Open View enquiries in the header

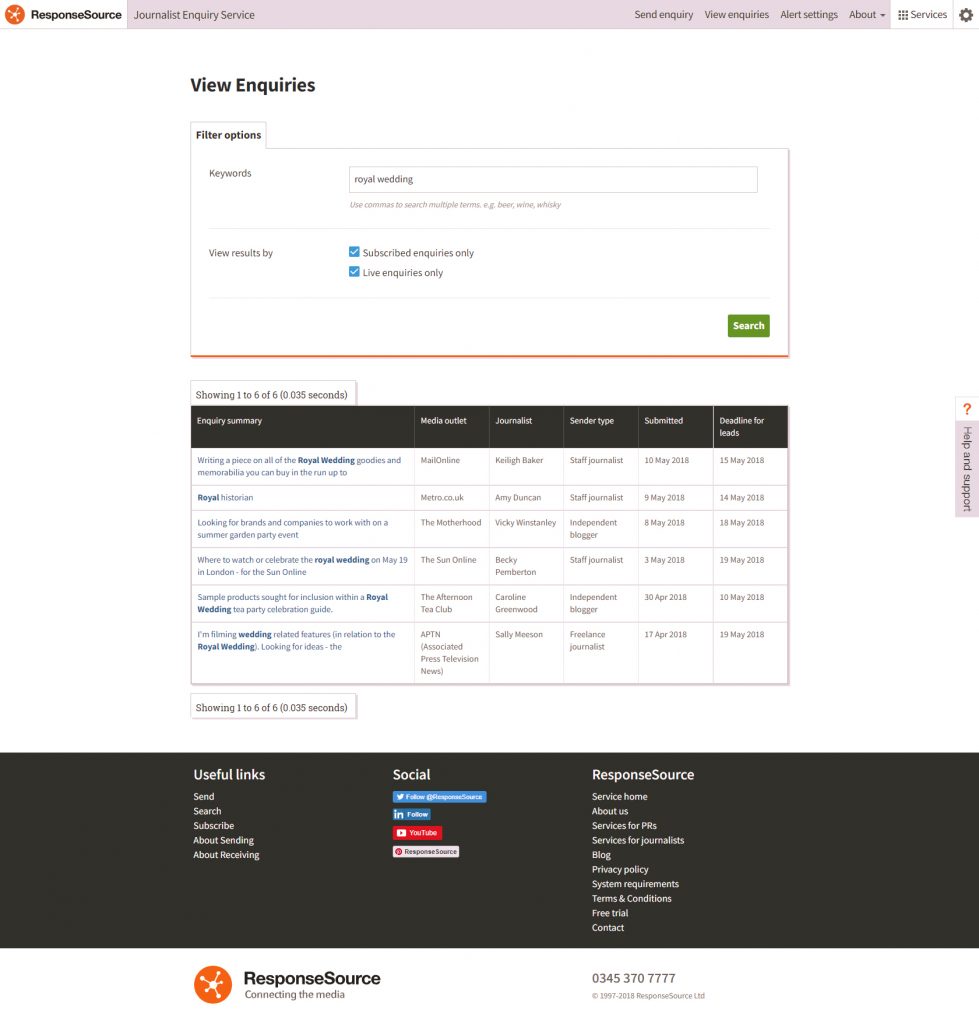click(736, 14)
